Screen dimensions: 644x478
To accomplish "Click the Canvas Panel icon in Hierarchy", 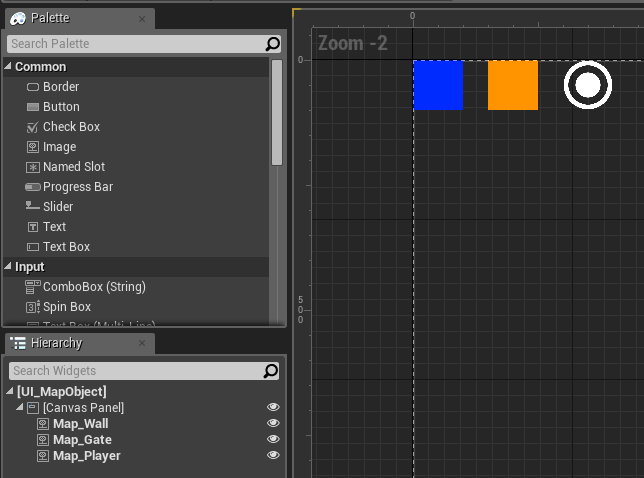I will tap(33, 408).
